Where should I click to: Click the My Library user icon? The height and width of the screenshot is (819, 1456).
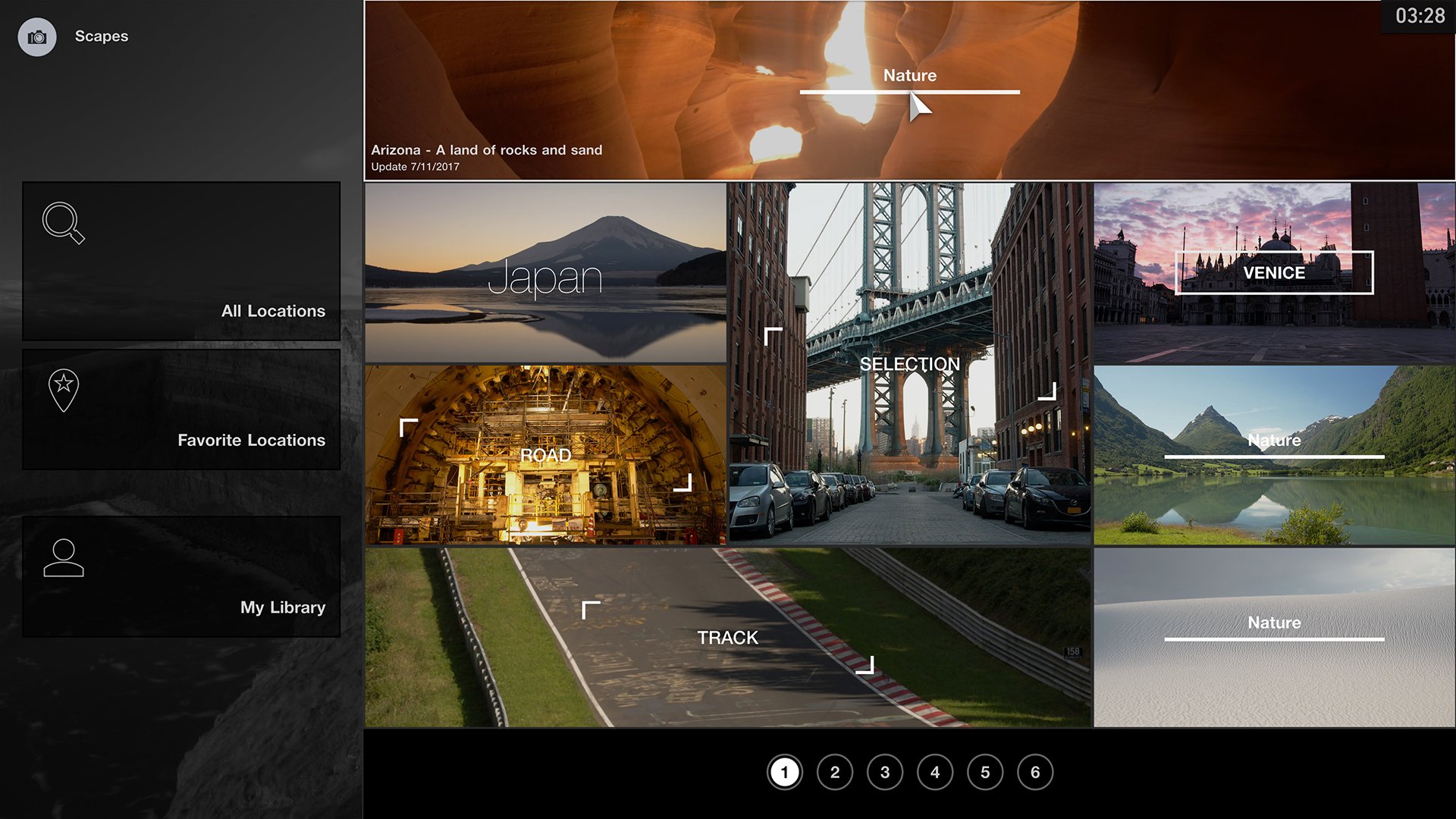coord(64,558)
